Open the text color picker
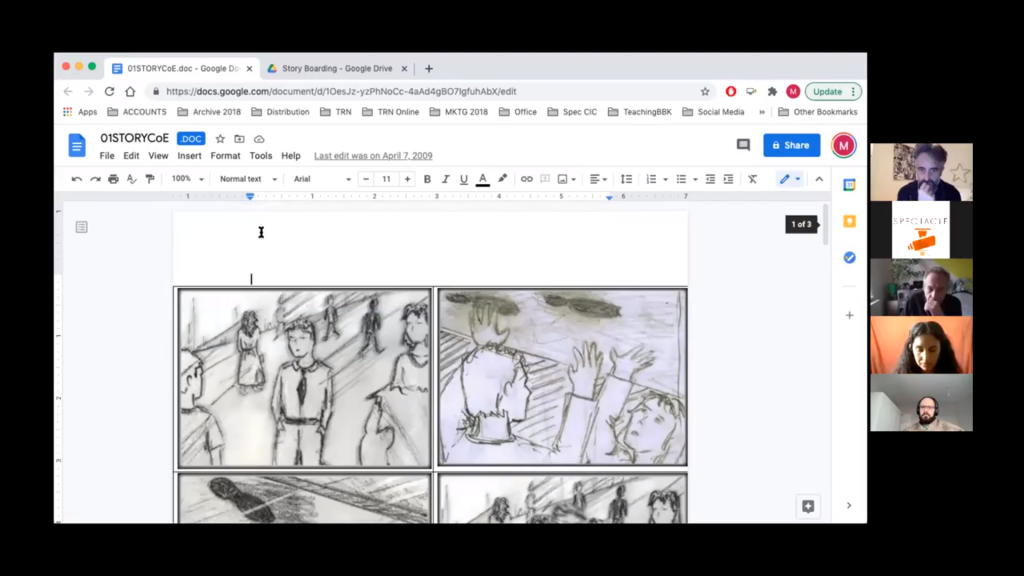Screen dimensions: 1024x576 483,179
